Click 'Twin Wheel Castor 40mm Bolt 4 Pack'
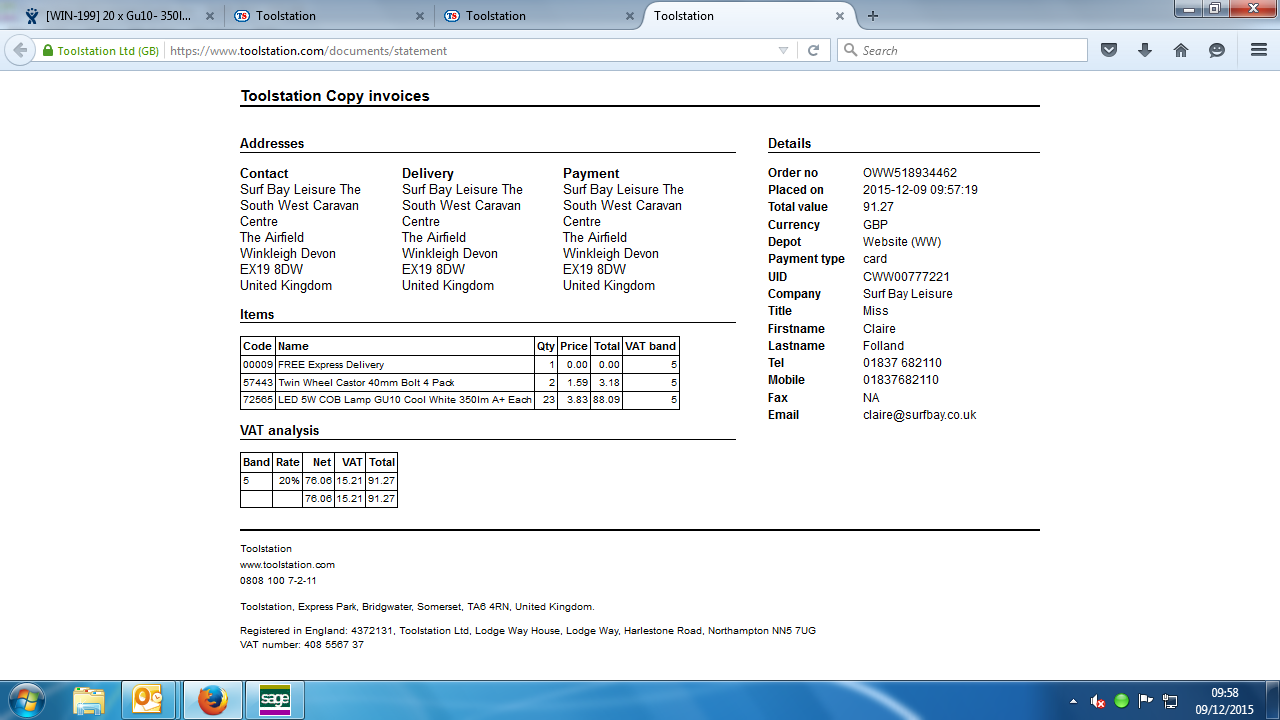 tap(366, 383)
